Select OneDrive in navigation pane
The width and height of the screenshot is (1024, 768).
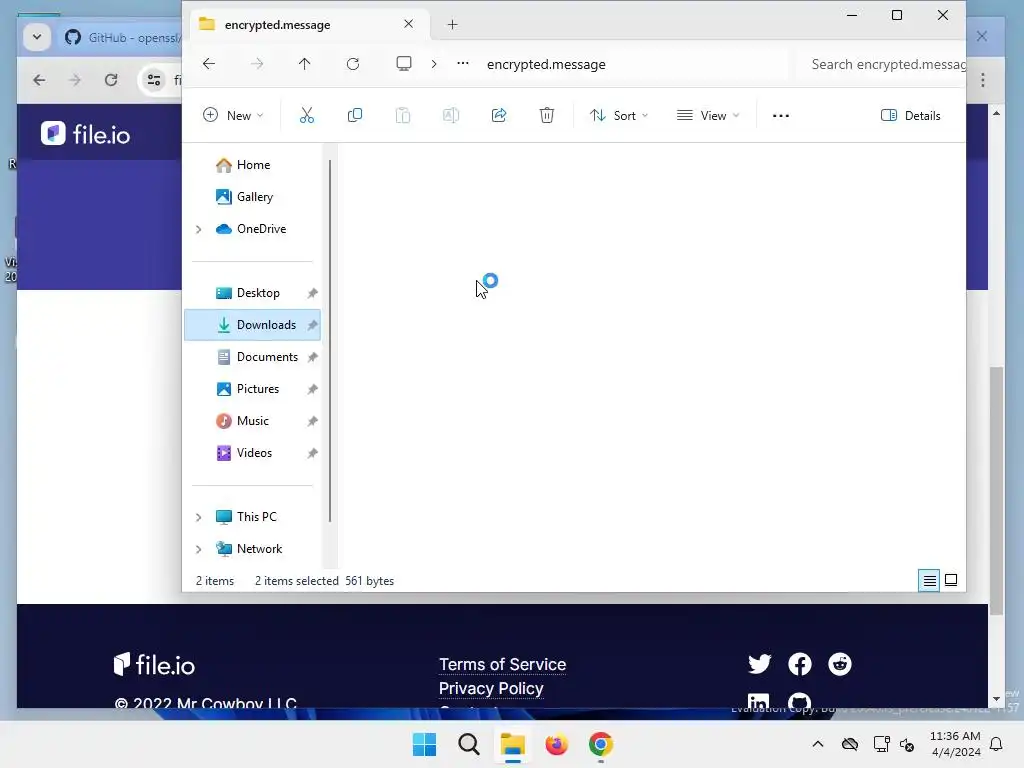(x=251, y=229)
